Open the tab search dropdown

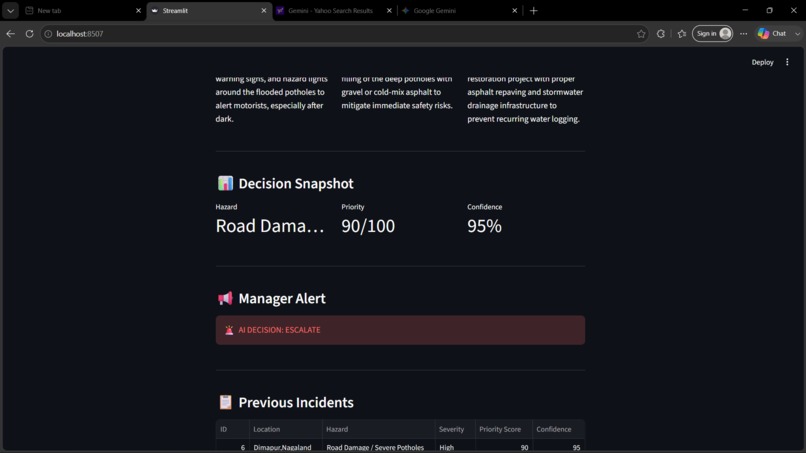(10, 10)
